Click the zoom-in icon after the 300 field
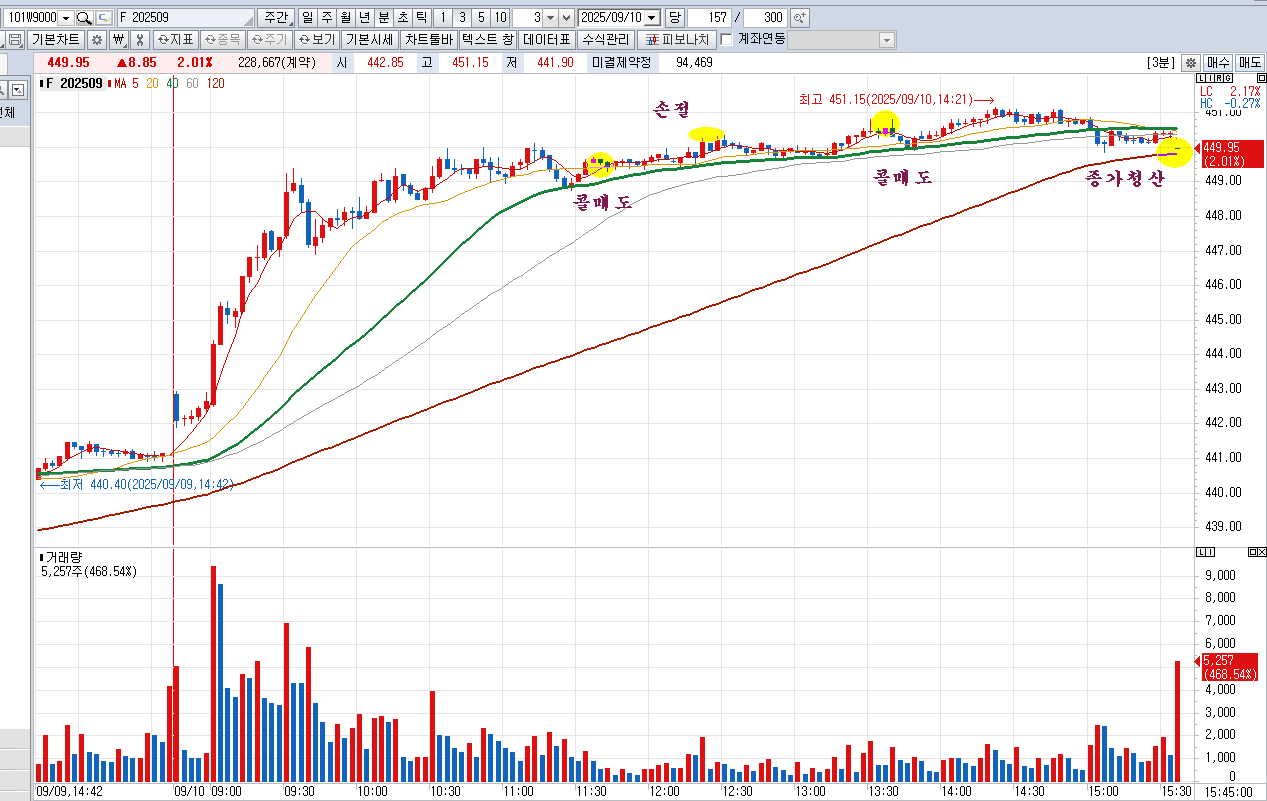This screenshot has height=801, width=1267. click(x=799, y=18)
